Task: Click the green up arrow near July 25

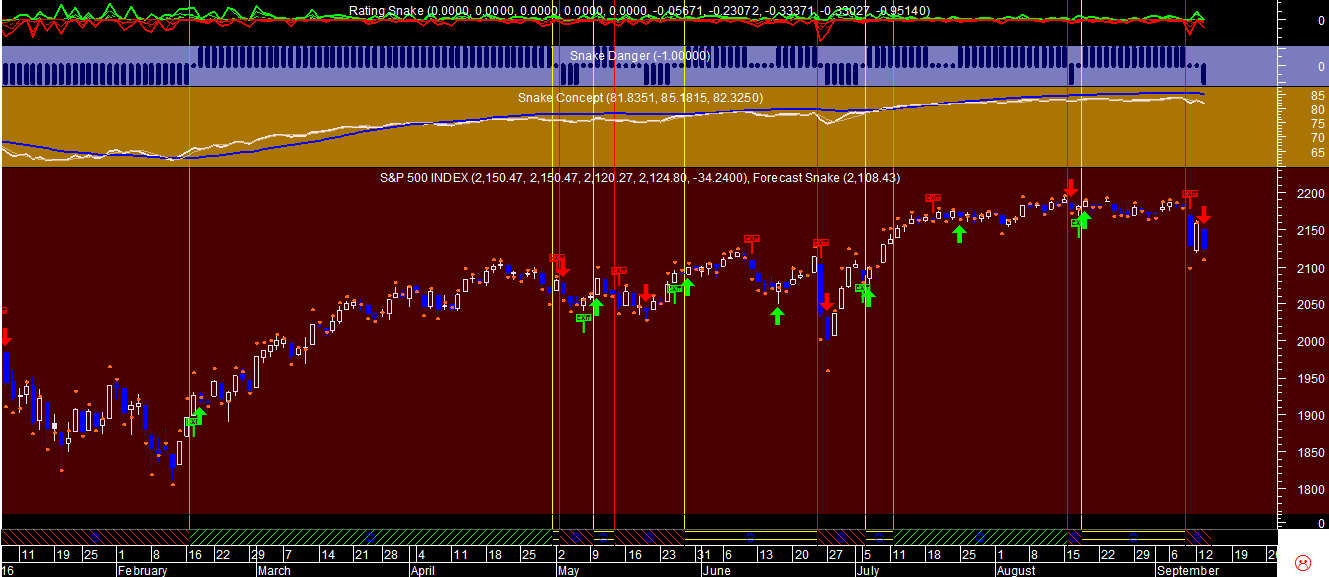Action: point(960,233)
